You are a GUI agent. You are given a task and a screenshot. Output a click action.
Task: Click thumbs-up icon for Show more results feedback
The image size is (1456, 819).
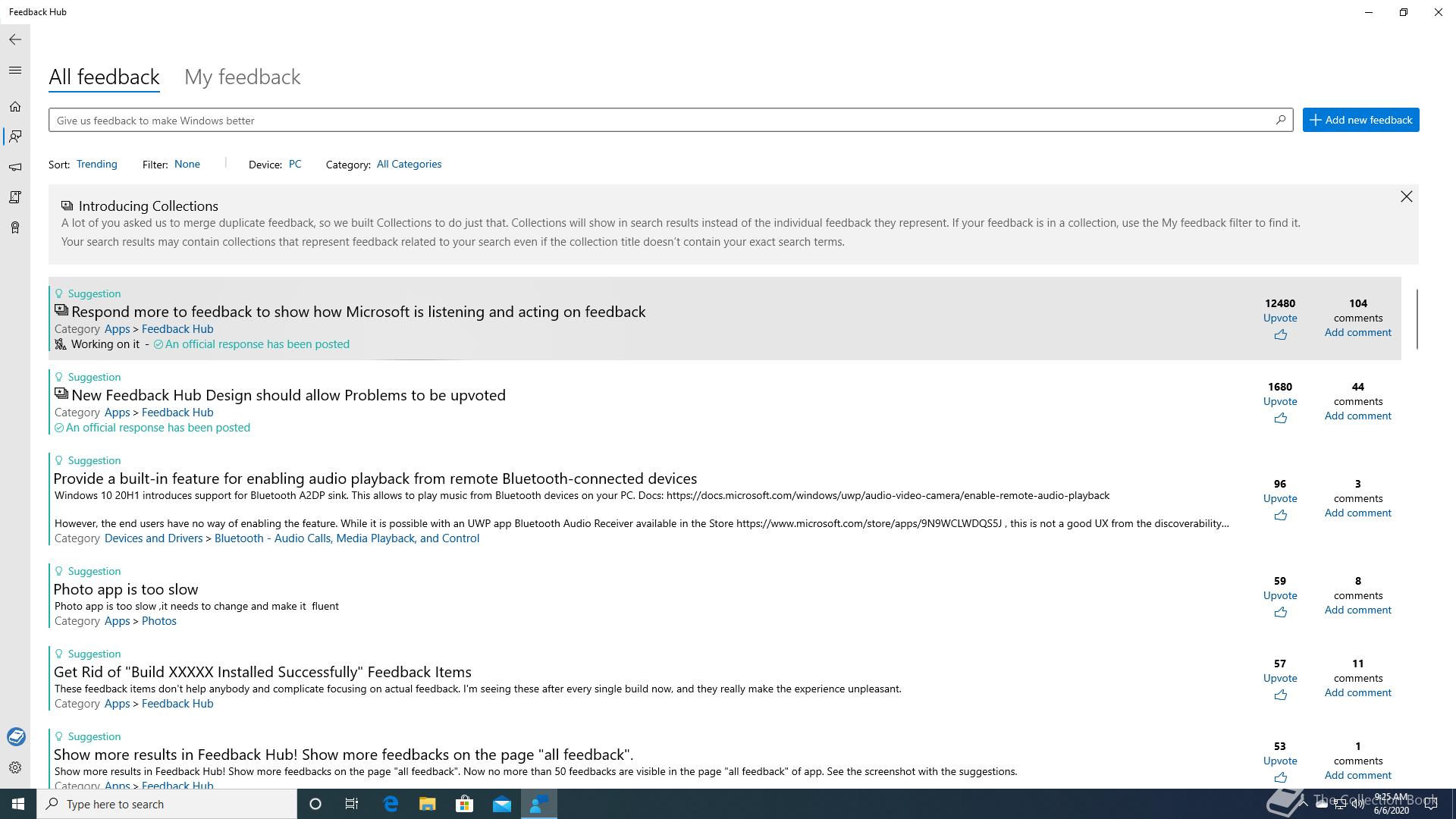tap(1280, 777)
